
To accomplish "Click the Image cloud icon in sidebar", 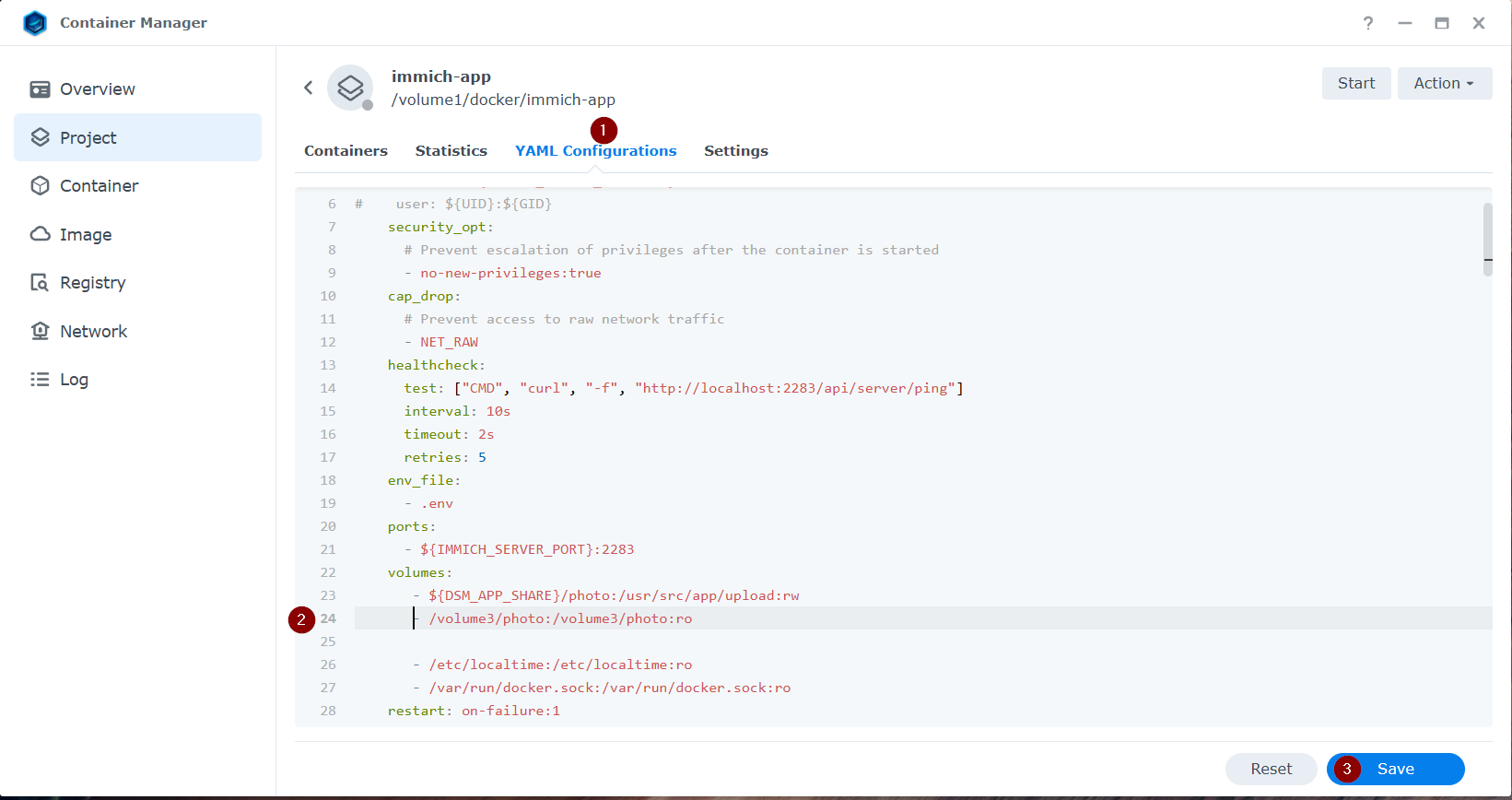I will (40, 234).
